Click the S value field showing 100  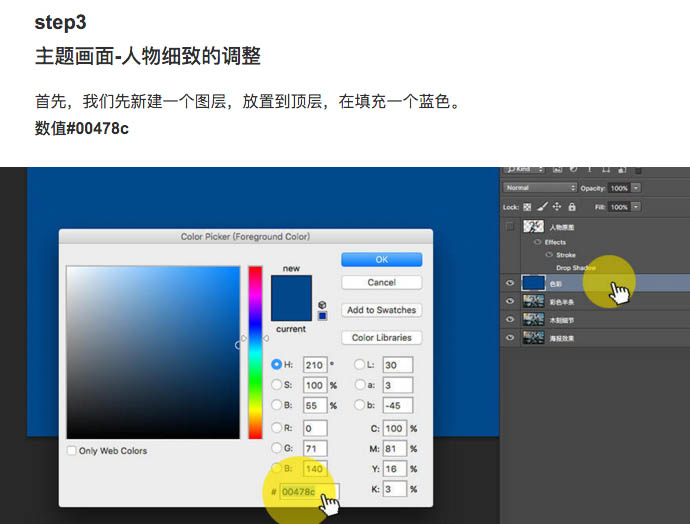pyautogui.click(x=315, y=385)
